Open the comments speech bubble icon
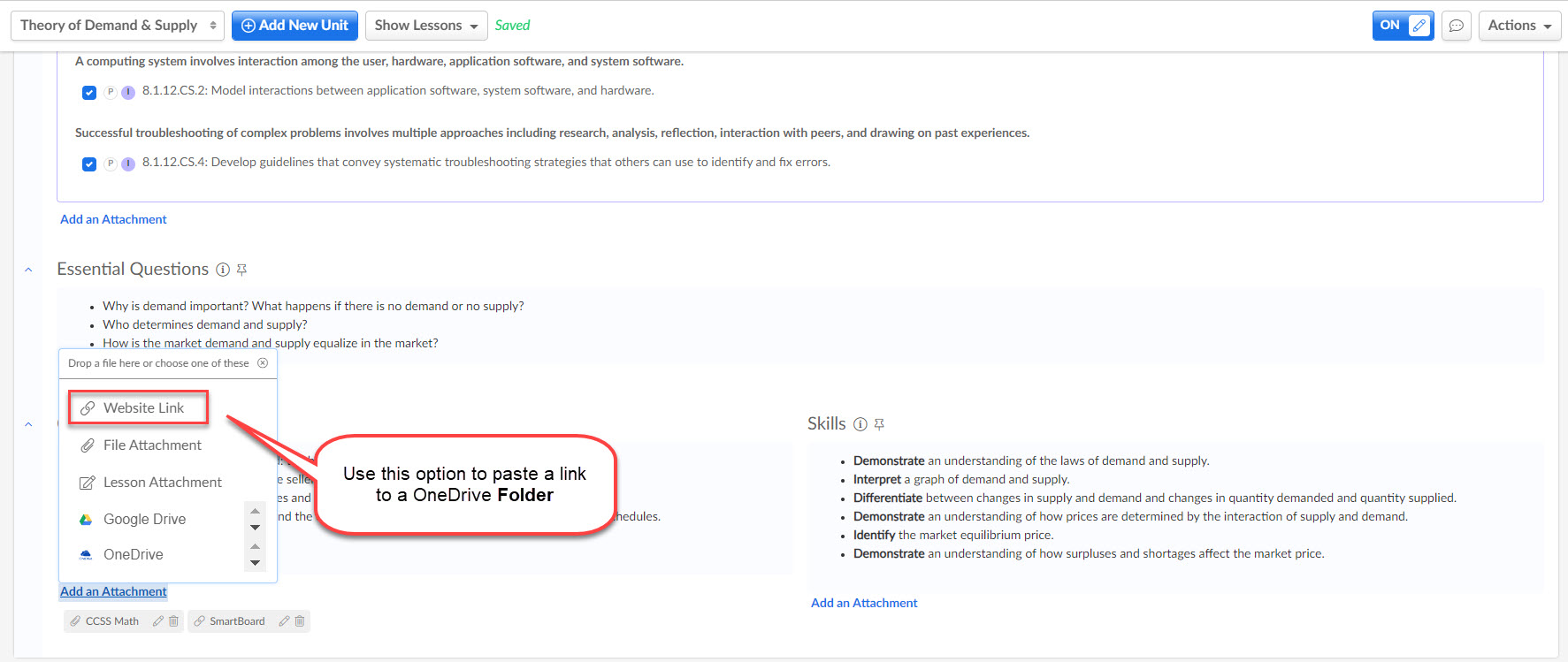Image resolution: width=1568 pixels, height=662 pixels. click(x=1456, y=26)
